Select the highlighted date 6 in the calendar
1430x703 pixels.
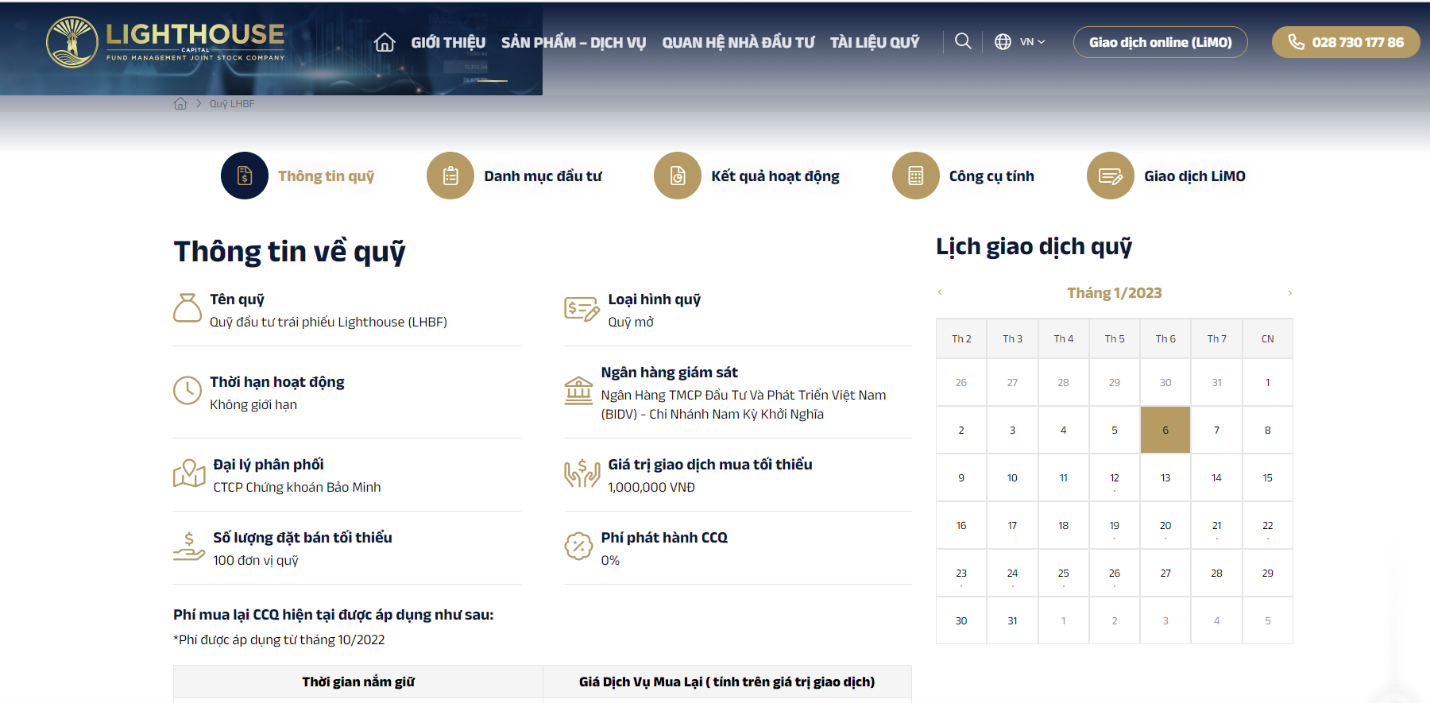[x=1165, y=429]
